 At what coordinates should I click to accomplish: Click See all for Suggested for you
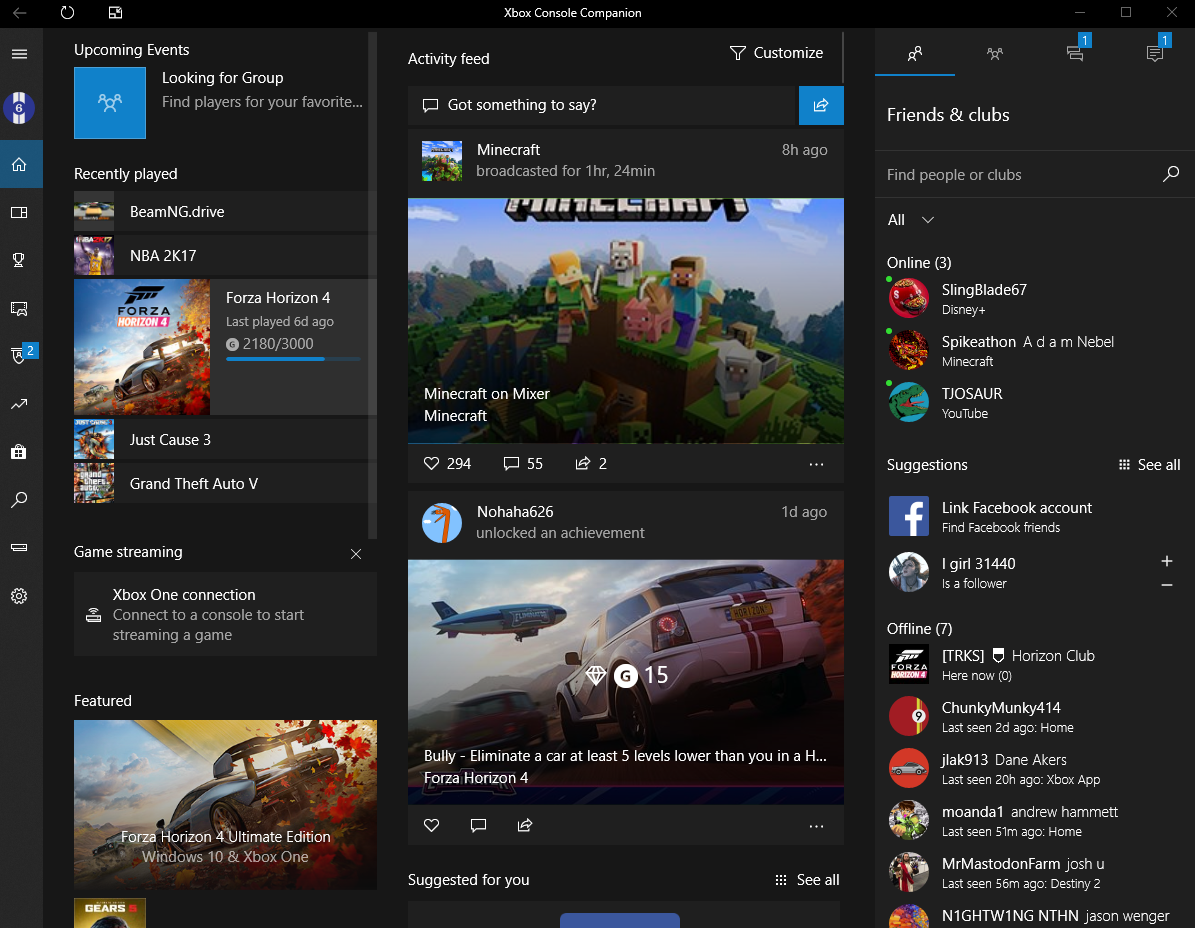pos(807,880)
